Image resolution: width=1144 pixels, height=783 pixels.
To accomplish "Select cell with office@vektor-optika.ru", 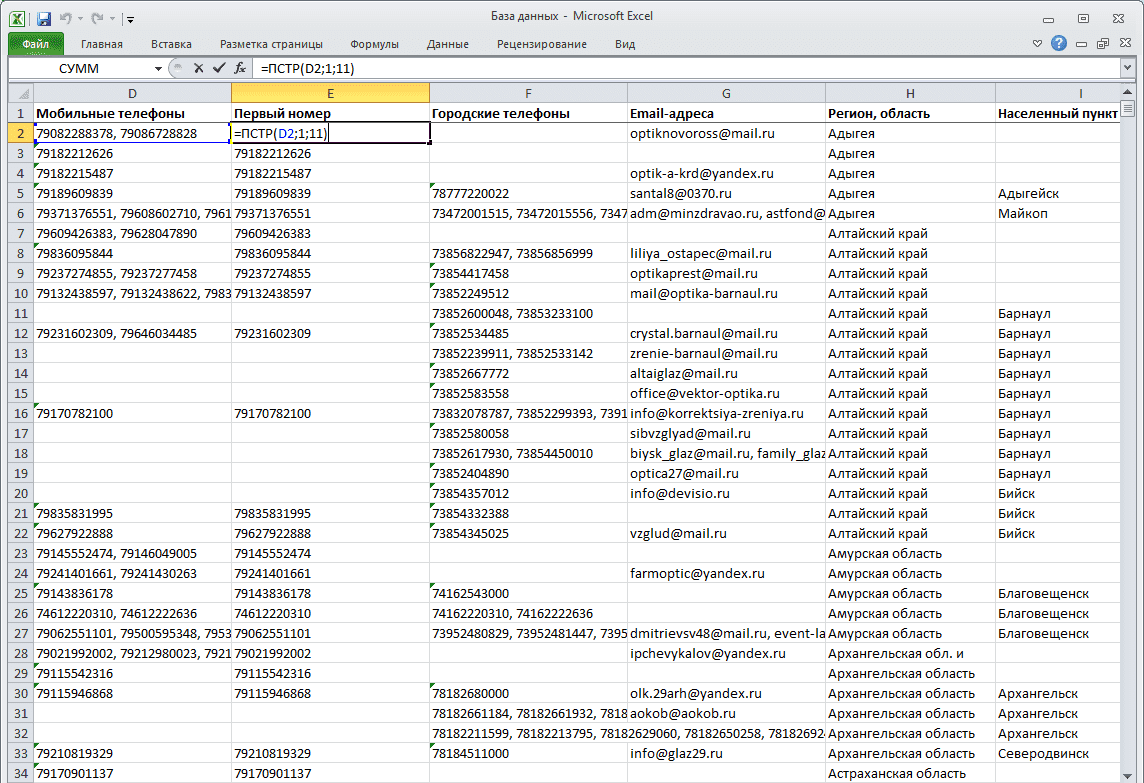I will pyautogui.click(x=726, y=393).
